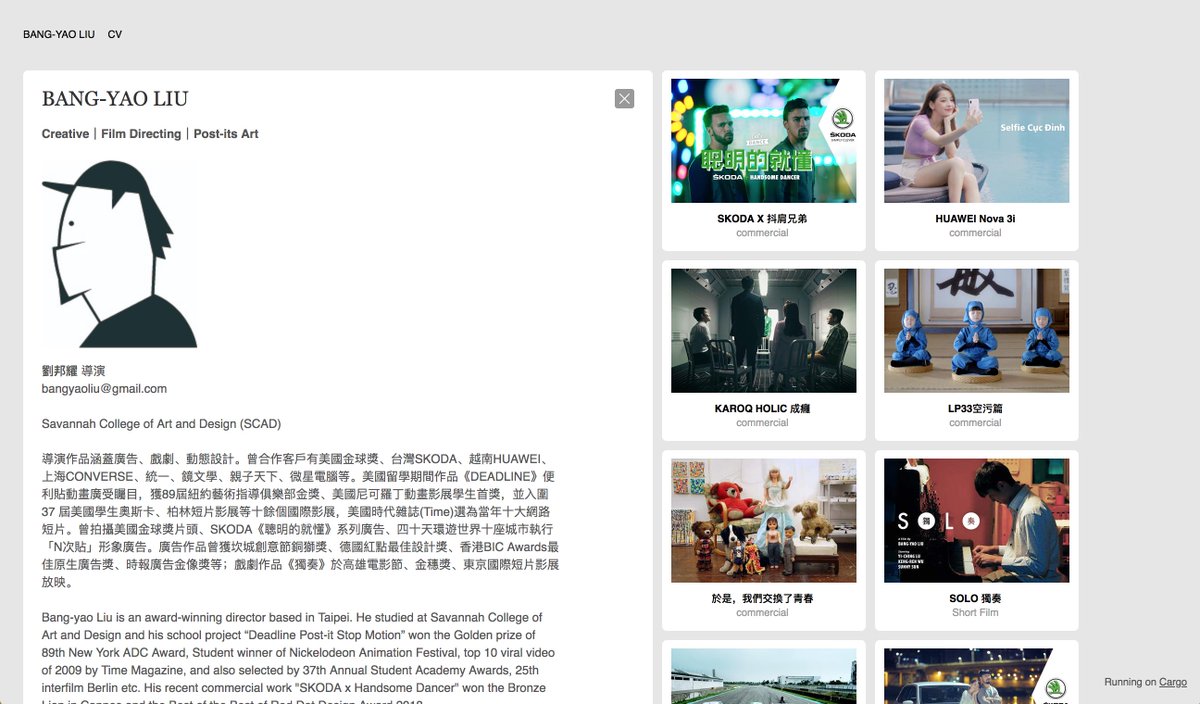The height and width of the screenshot is (704, 1200).
Task: Open KAROQ HOLIC 成癮 thumbnail image
Action: click(x=763, y=331)
